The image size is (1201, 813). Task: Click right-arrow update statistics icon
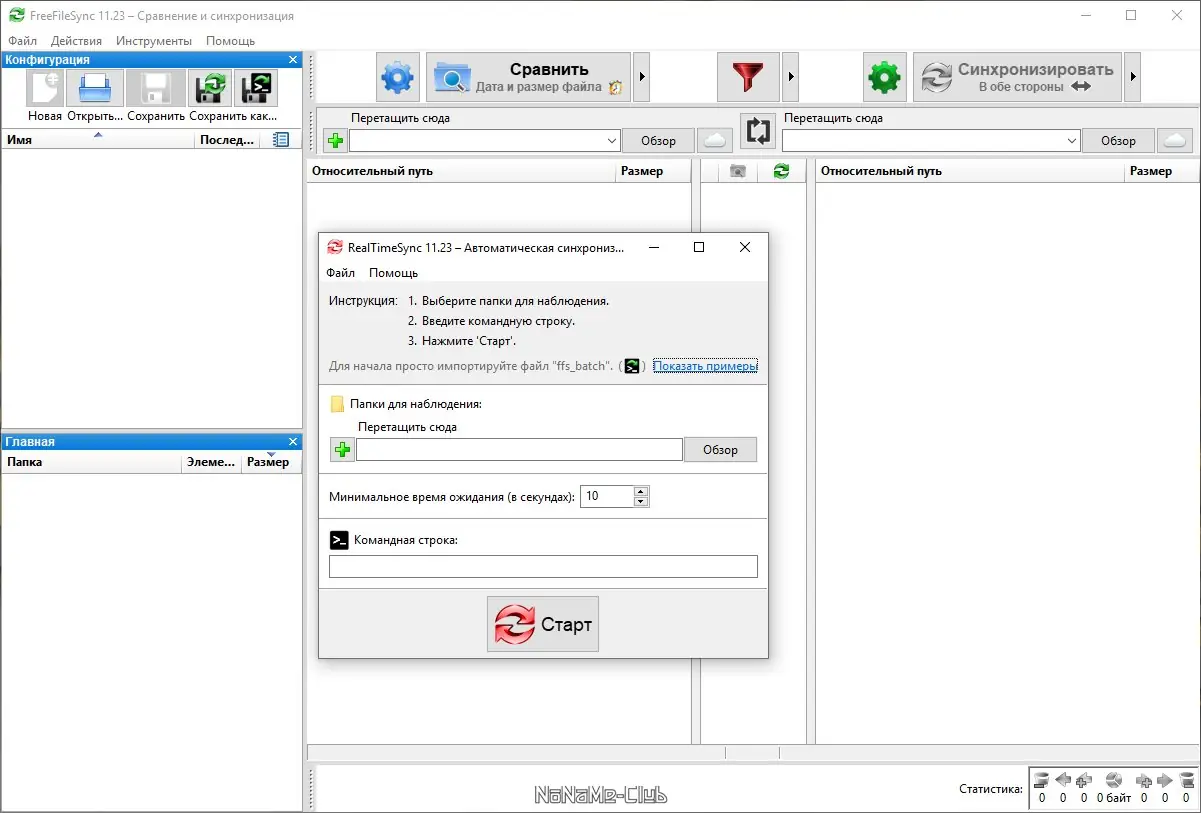click(1165, 781)
